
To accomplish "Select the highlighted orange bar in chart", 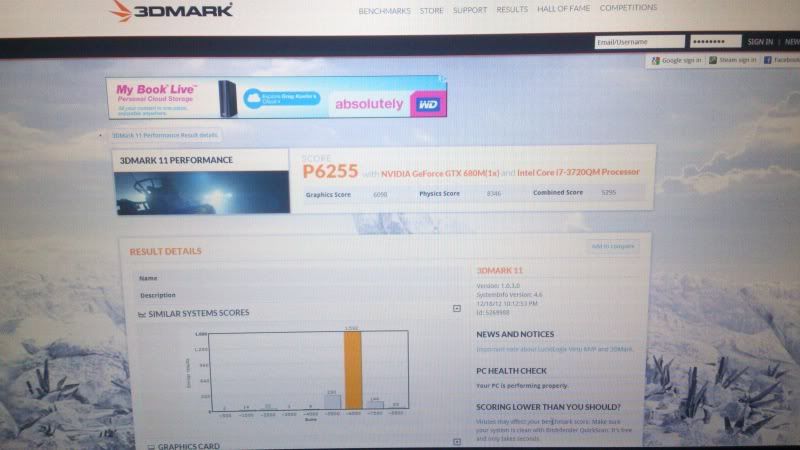I will pyautogui.click(x=353, y=370).
